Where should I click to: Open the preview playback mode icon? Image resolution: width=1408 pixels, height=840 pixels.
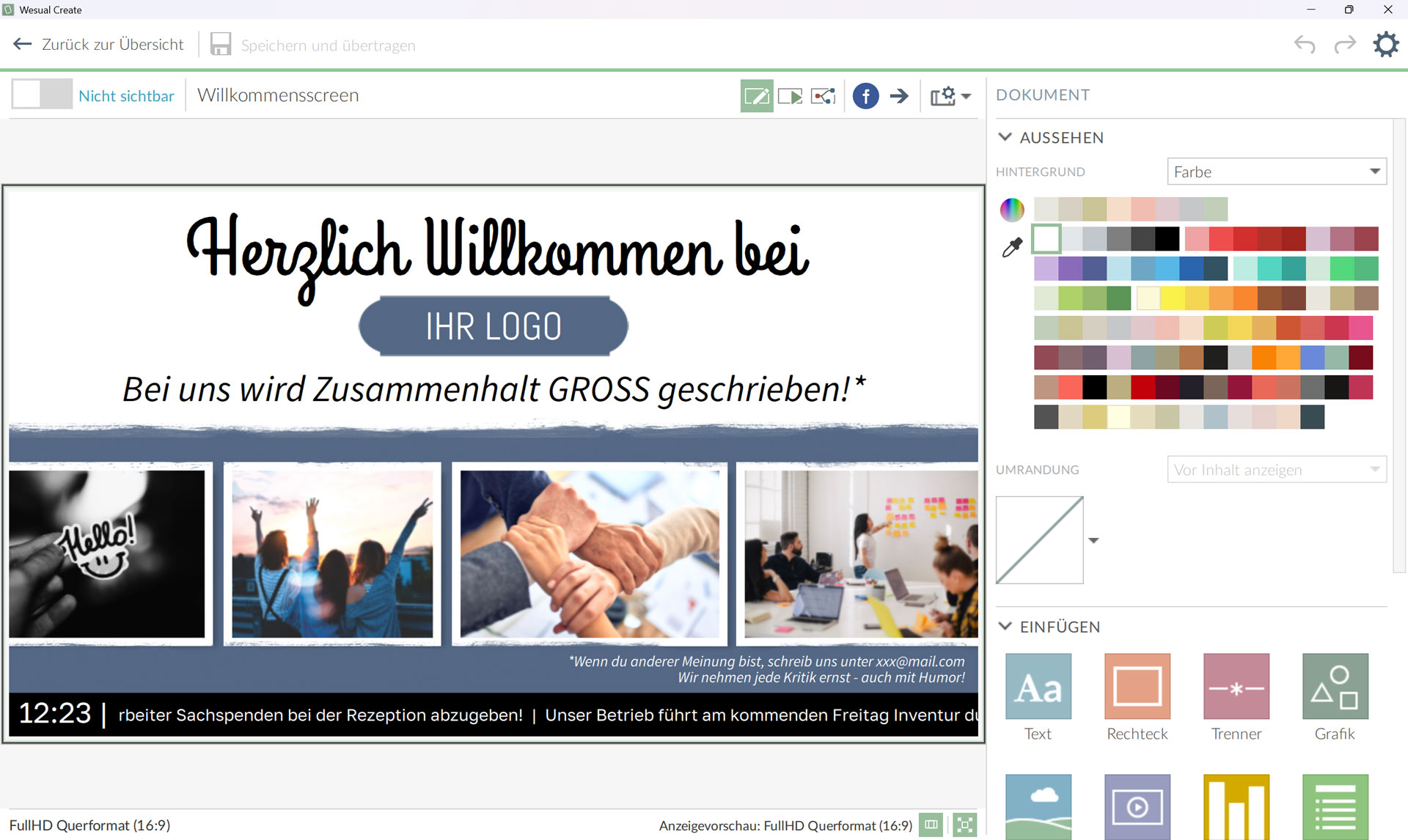[x=790, y=96]
